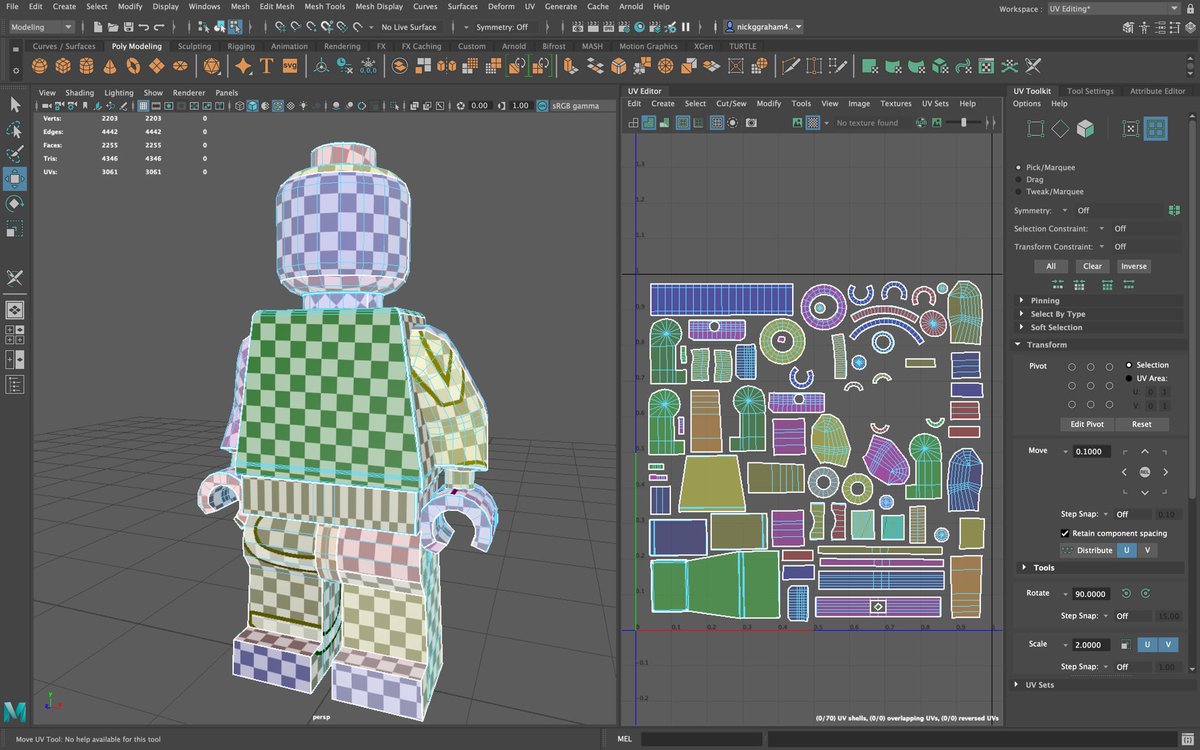Create a polygon cube from the shelf
The width and height of the screenshot is (1200, 750).
[63, 67]
